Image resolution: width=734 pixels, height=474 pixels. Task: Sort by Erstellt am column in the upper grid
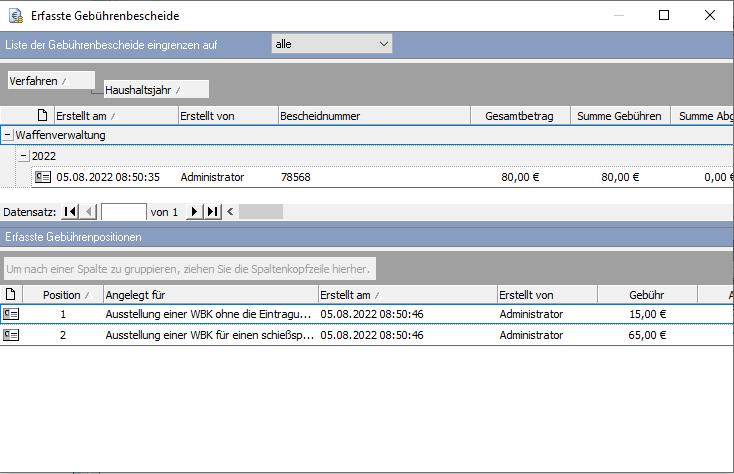pos(115,116)
